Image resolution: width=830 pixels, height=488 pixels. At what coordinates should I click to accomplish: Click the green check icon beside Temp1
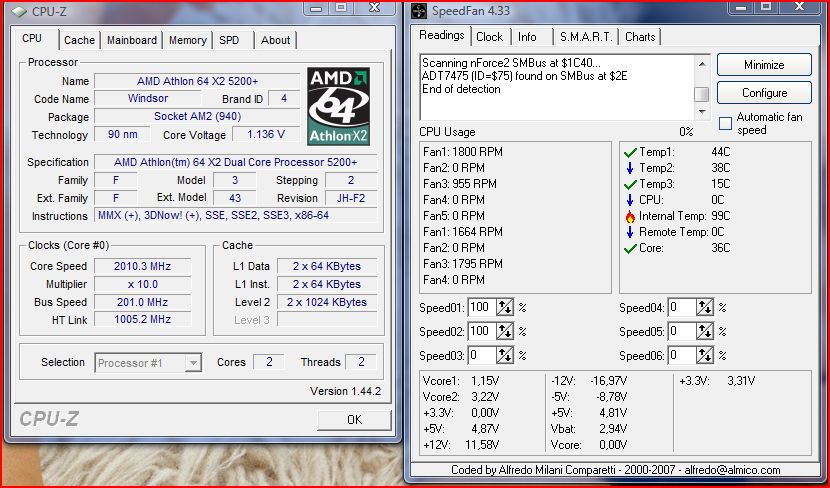630,153
